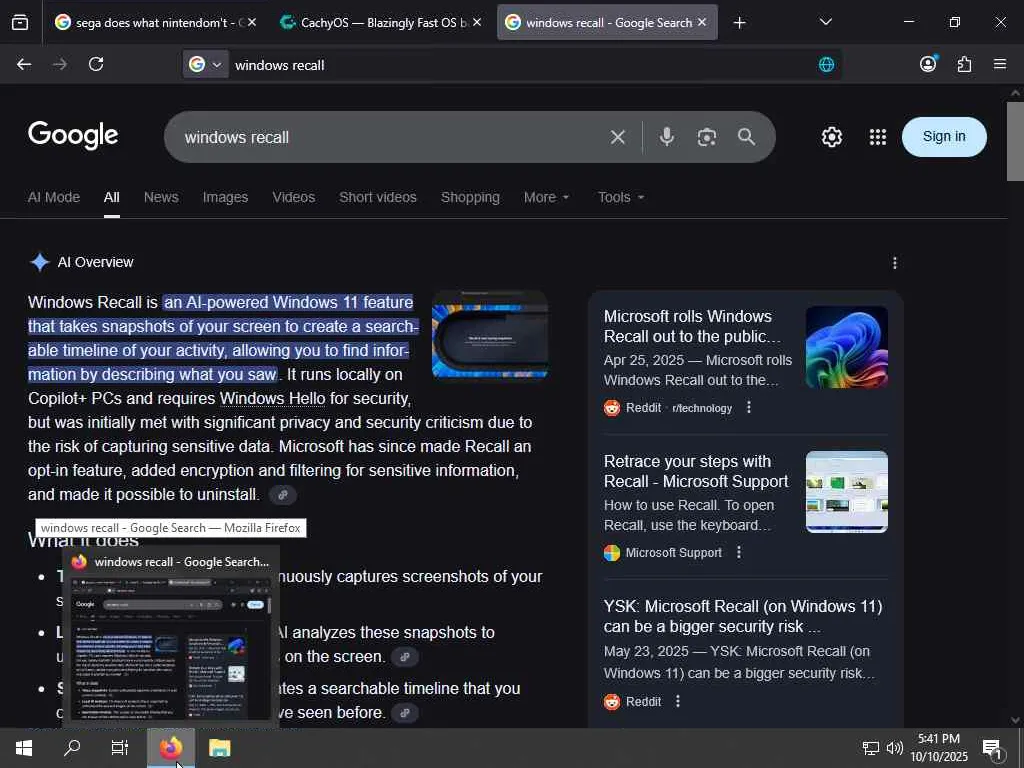Switch to AI Mode tab
Screen dimensions: 1024x768
click(54, 197)
